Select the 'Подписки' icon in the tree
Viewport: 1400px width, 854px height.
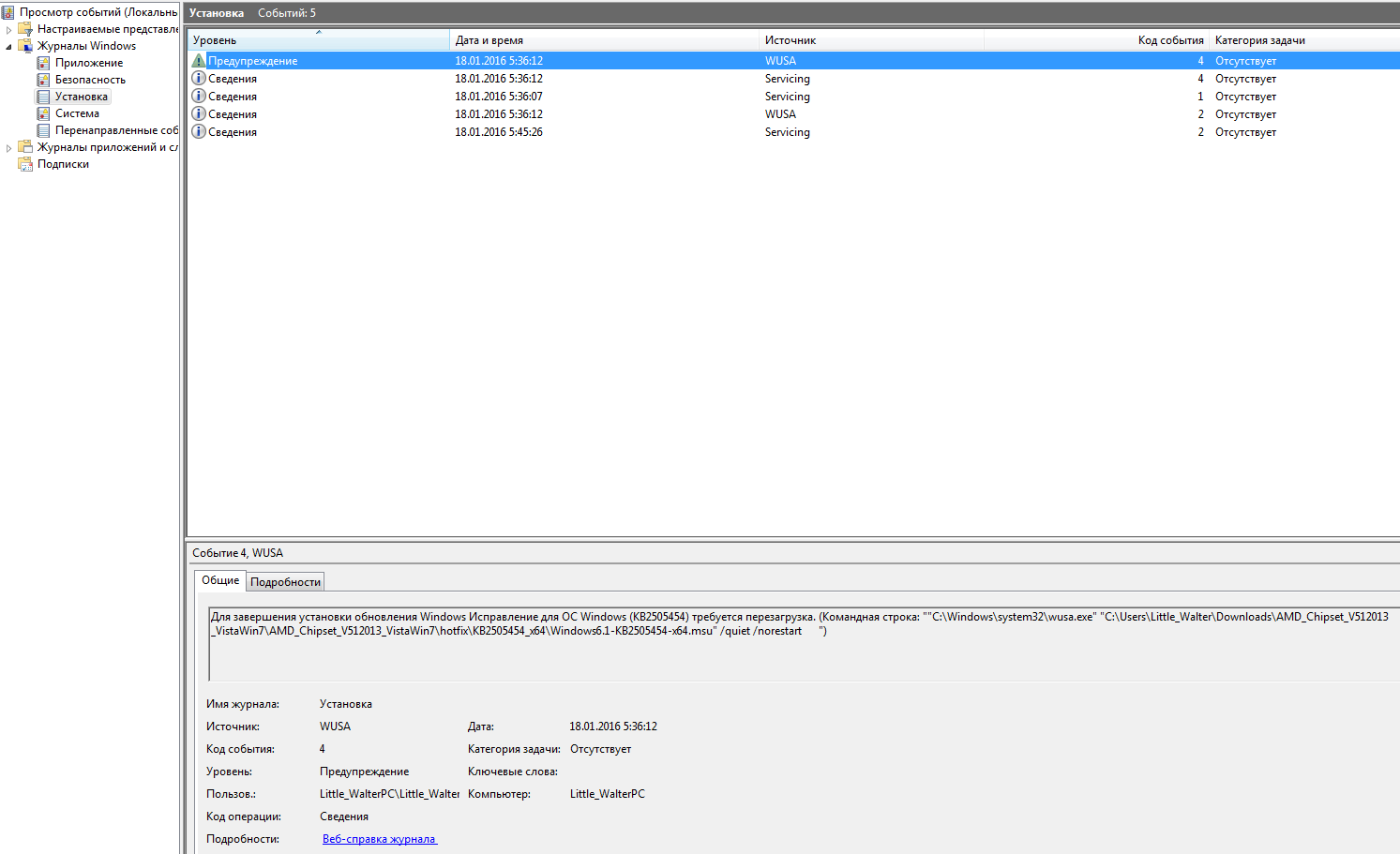pos(25,164)
